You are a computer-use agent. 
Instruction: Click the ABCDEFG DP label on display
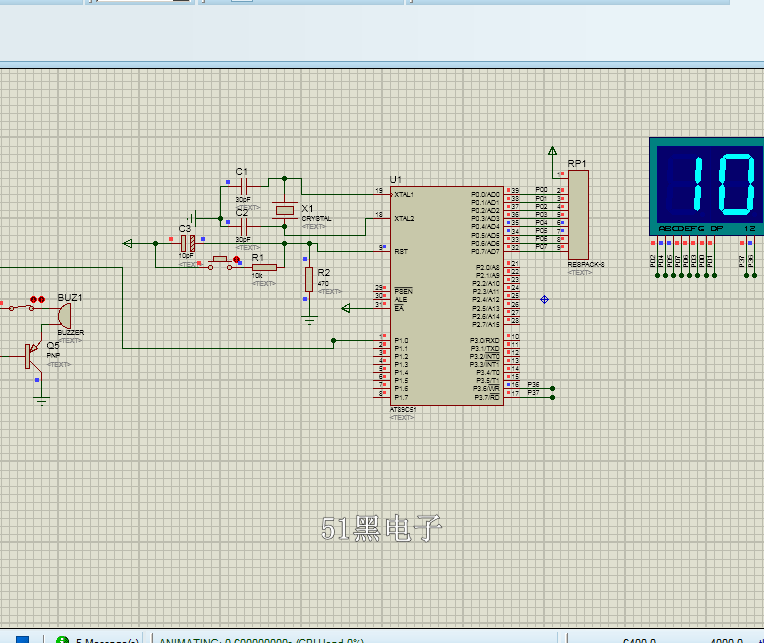click(690, 228)
